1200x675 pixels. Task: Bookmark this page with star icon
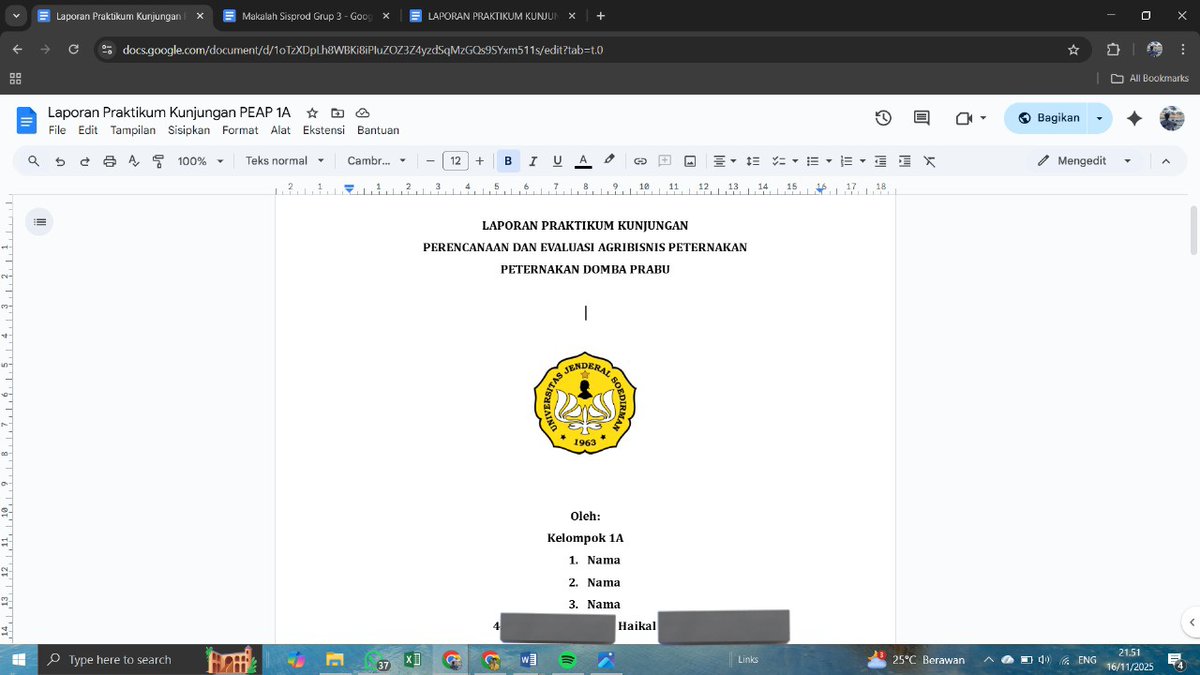[x=1073, y=49]
